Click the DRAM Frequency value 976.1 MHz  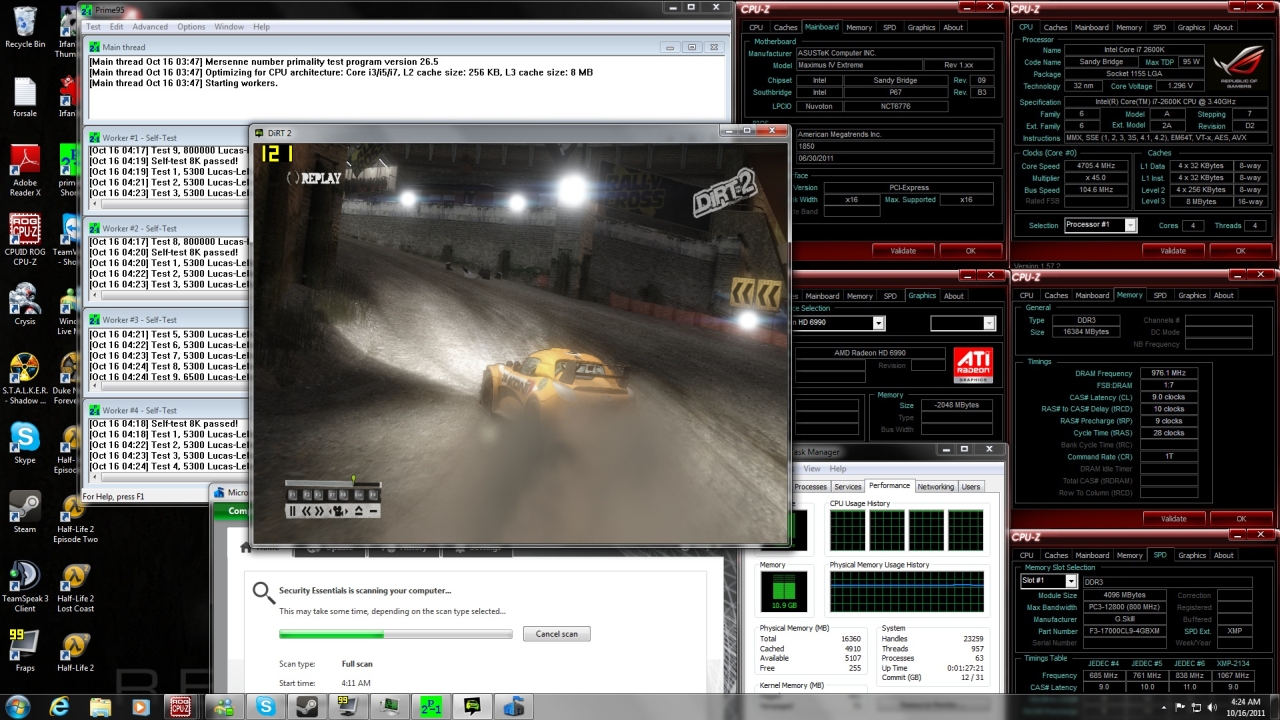1168,373
